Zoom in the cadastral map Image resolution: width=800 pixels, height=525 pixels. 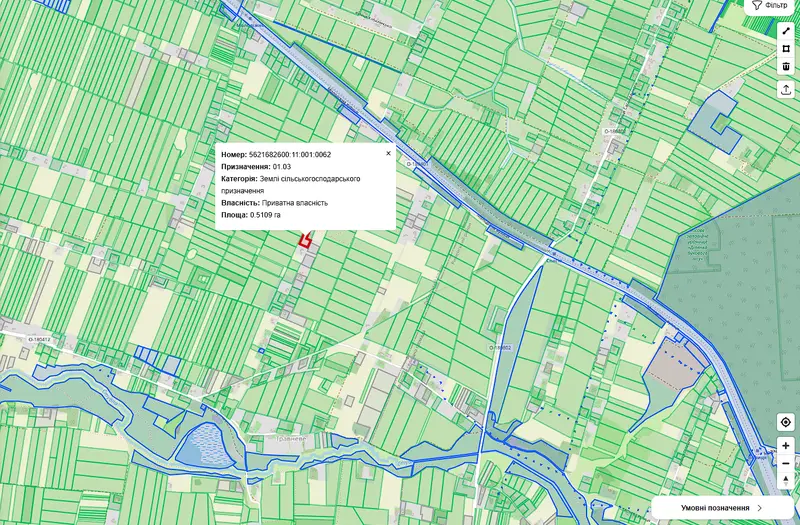coord(786,446)
